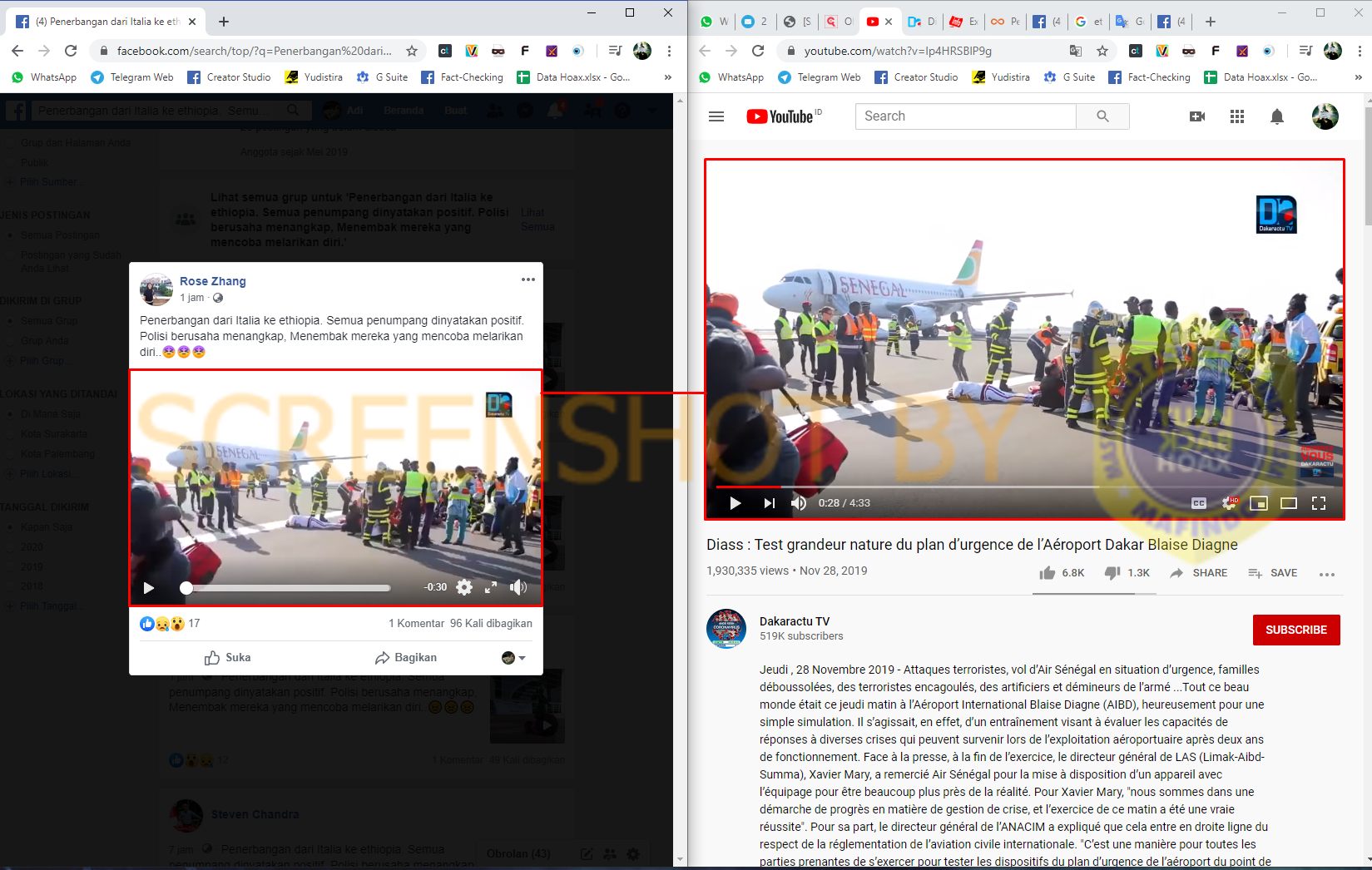The width and height of the screenshot is (1372, 870).
Task: Open G Suite bookmark in Facebook window
Action: point(382,77)
